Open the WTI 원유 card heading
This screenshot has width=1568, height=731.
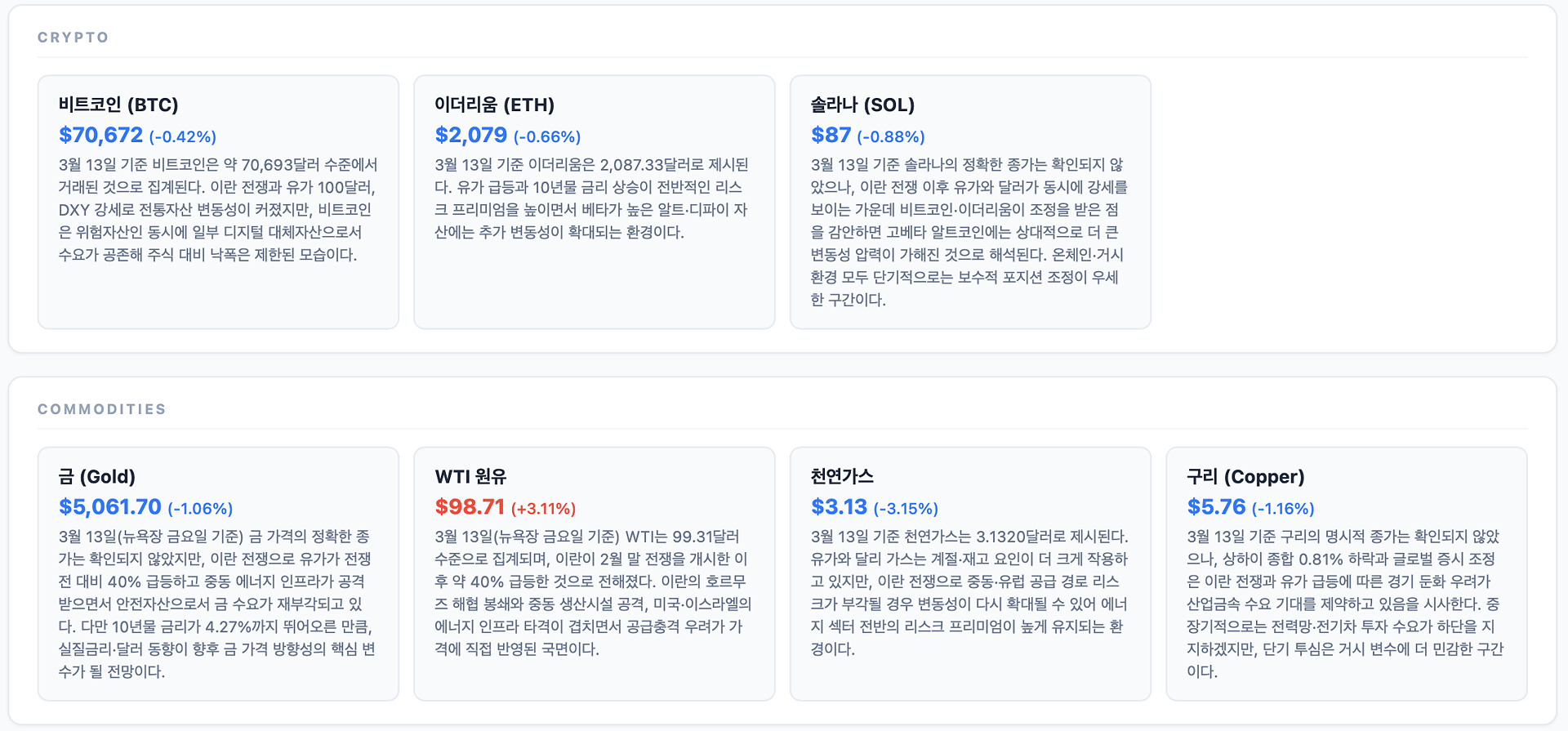point(470,476)
